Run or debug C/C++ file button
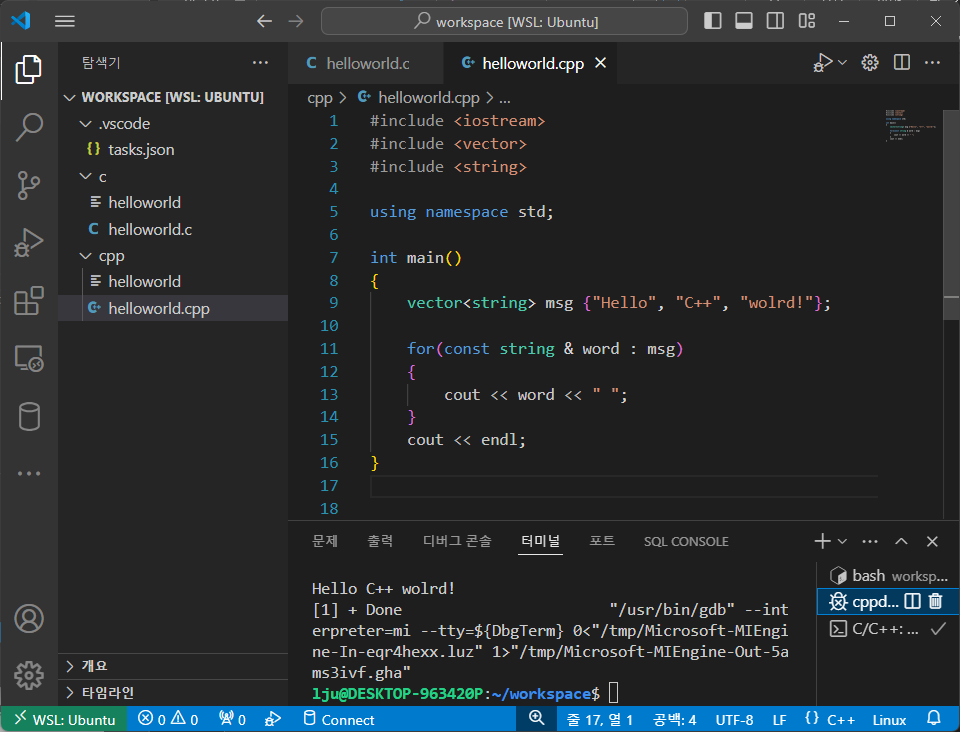Image resolution: width=960 pixels, height=732 pixels. [823, 62]
